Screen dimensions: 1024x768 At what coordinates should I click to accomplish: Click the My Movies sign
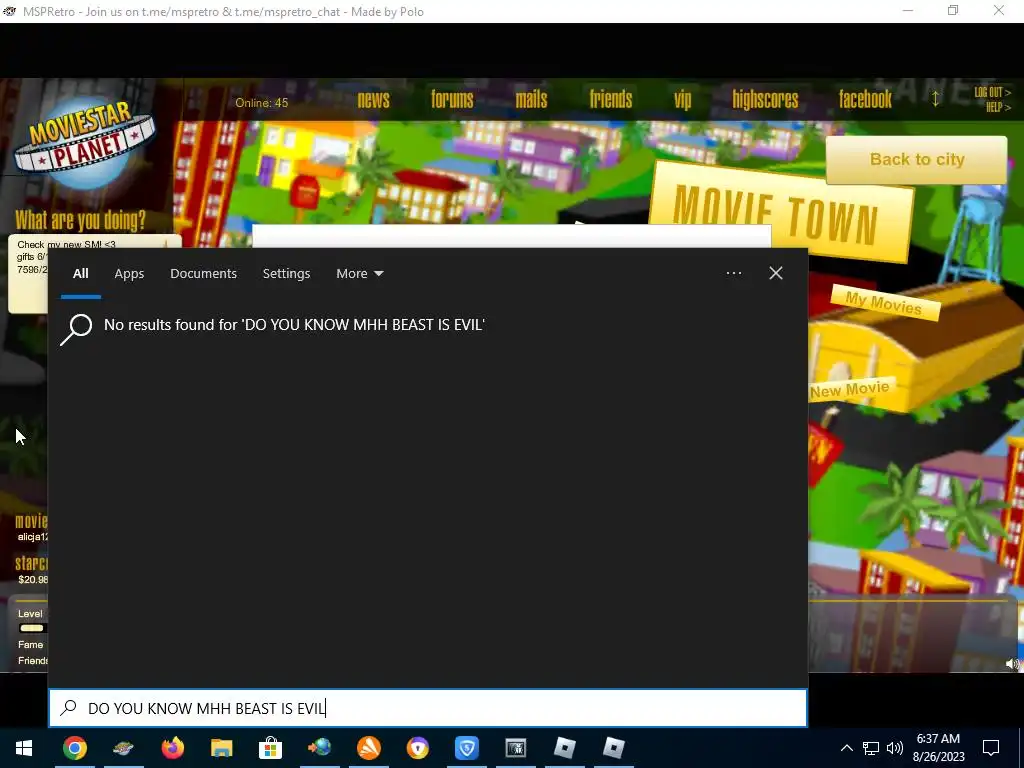[884, 303]
